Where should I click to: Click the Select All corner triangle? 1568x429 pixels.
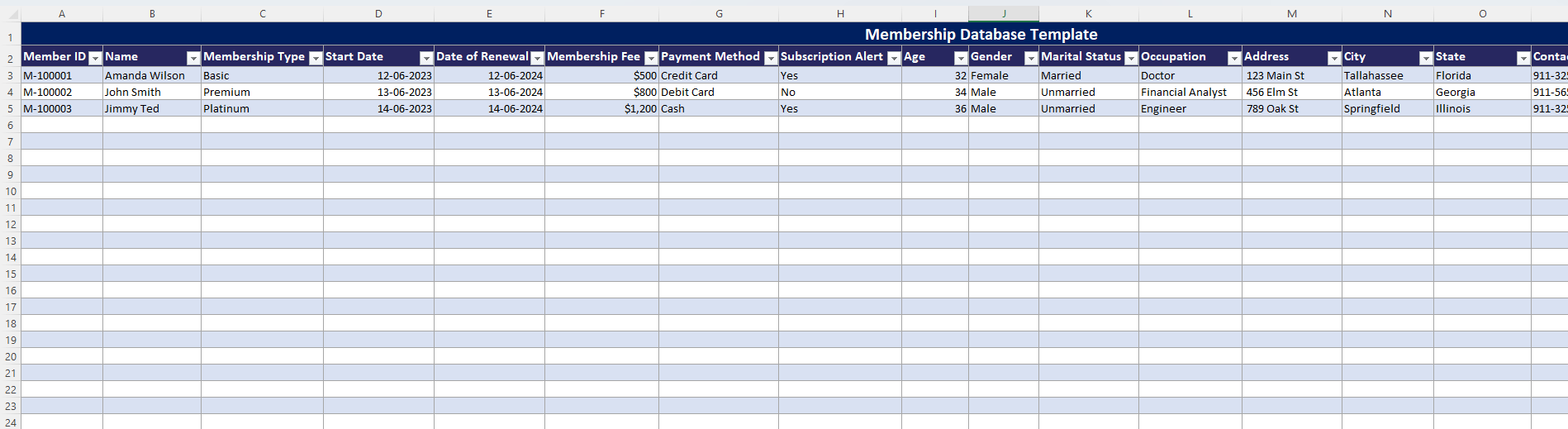(x=12, y=14)
